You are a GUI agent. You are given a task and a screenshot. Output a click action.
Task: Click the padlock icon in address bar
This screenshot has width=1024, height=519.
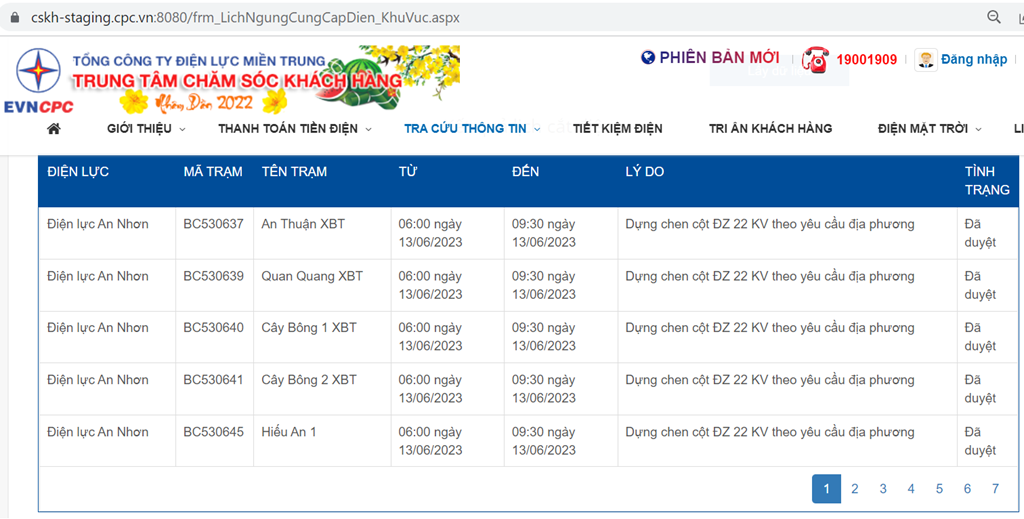coord(14,18)
